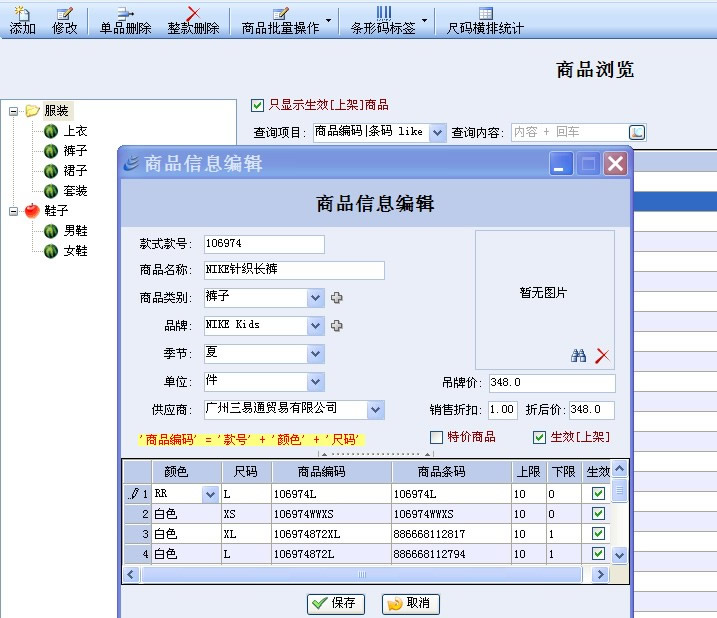This screenshot has height=618, width=717.
Task: Select 女鞋 category in tree
Action: (x=75, y=251)
